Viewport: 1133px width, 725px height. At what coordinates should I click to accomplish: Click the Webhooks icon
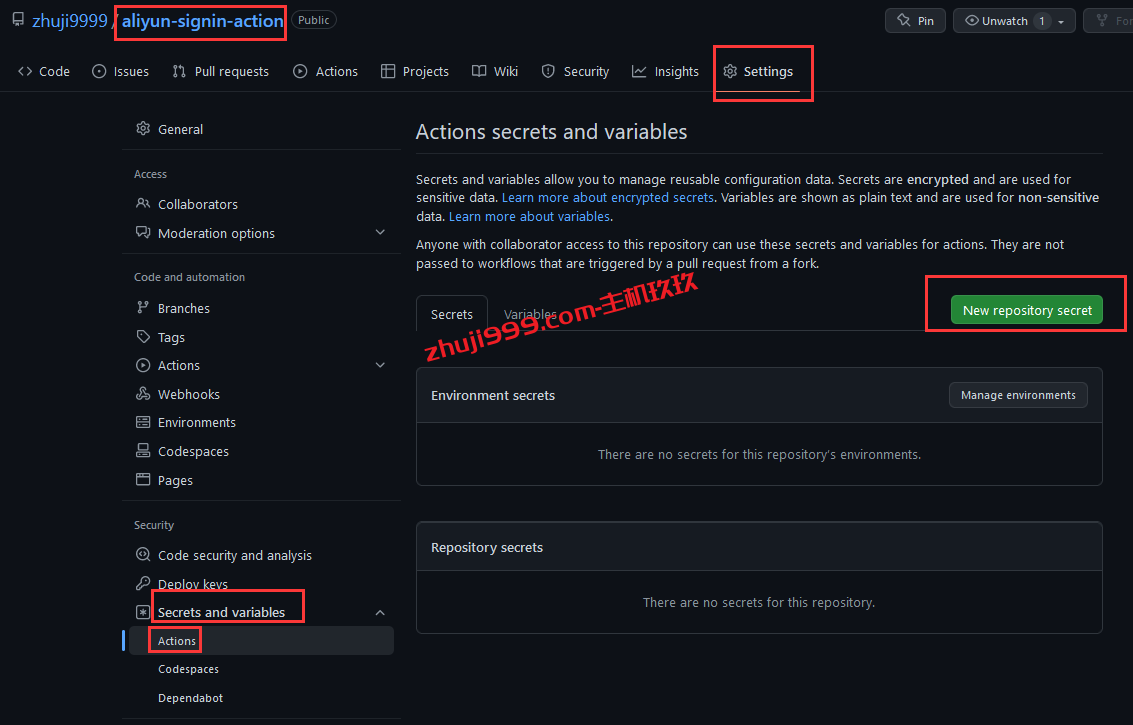(143, 394)
